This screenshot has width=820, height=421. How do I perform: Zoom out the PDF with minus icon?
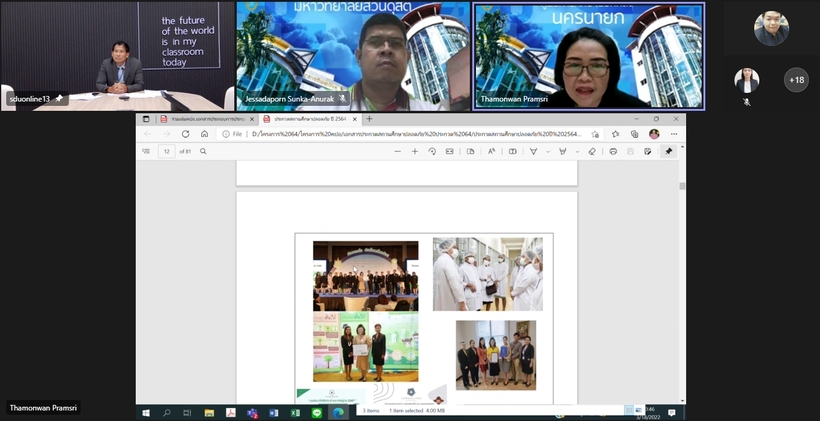[397, 151]
